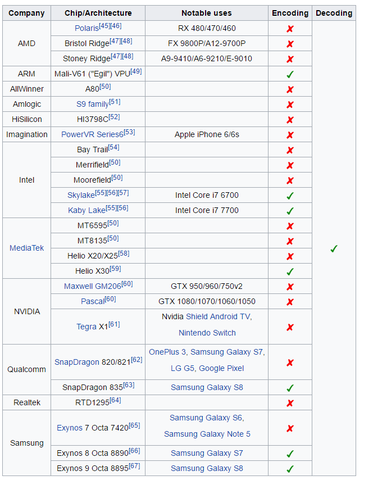The width and height of the screenshot is (373, 480).
Task: Open the Exynos 7 Octa link
Action: coord(69,428)
